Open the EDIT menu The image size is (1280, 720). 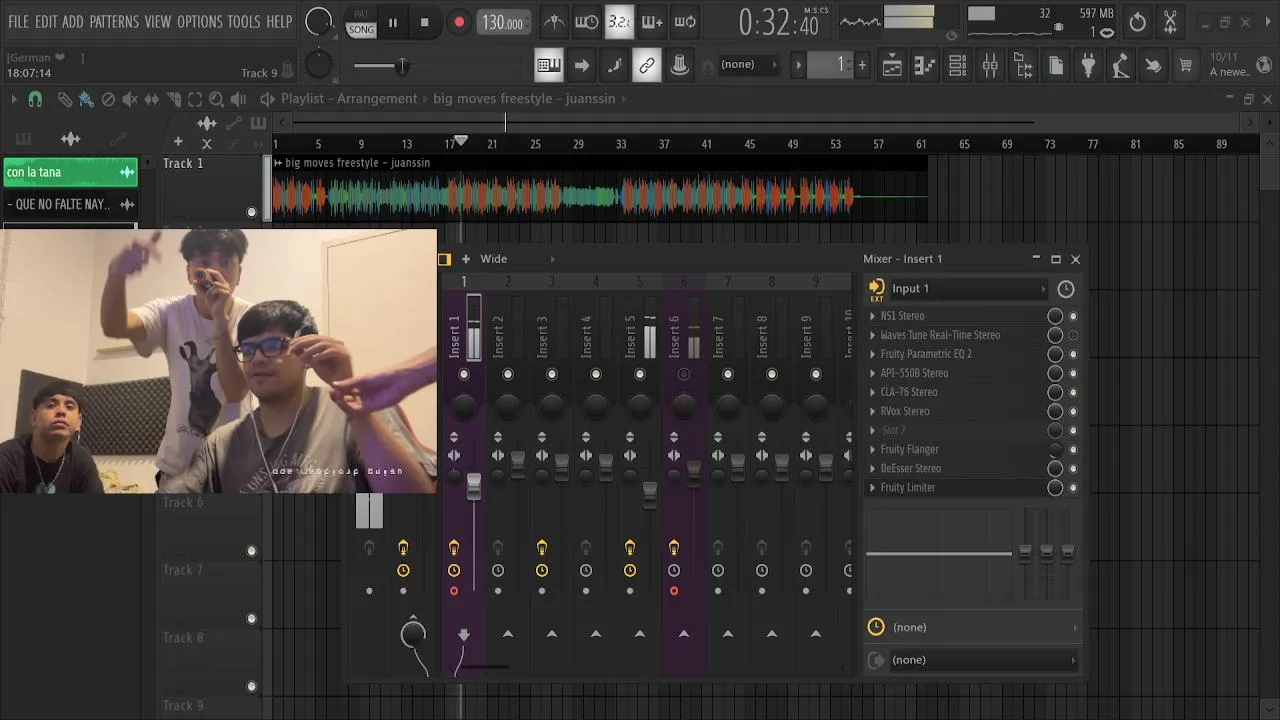click(46, 21)
